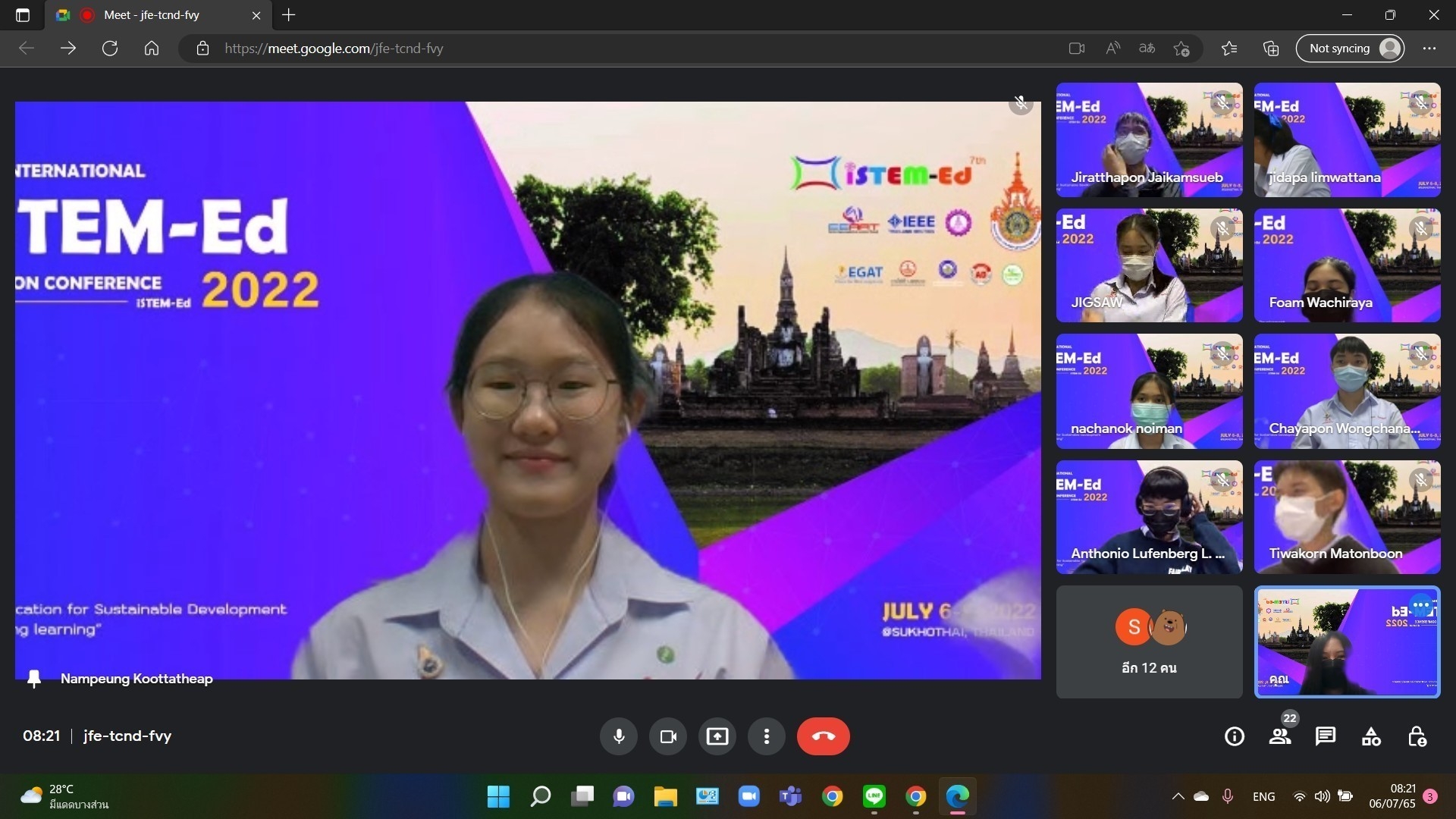Image resolution: width=1456 pixels, height=819 pixels.
Task: Close the Meet - jfe-tcnd-fvy tab
Action: [256, 15]
